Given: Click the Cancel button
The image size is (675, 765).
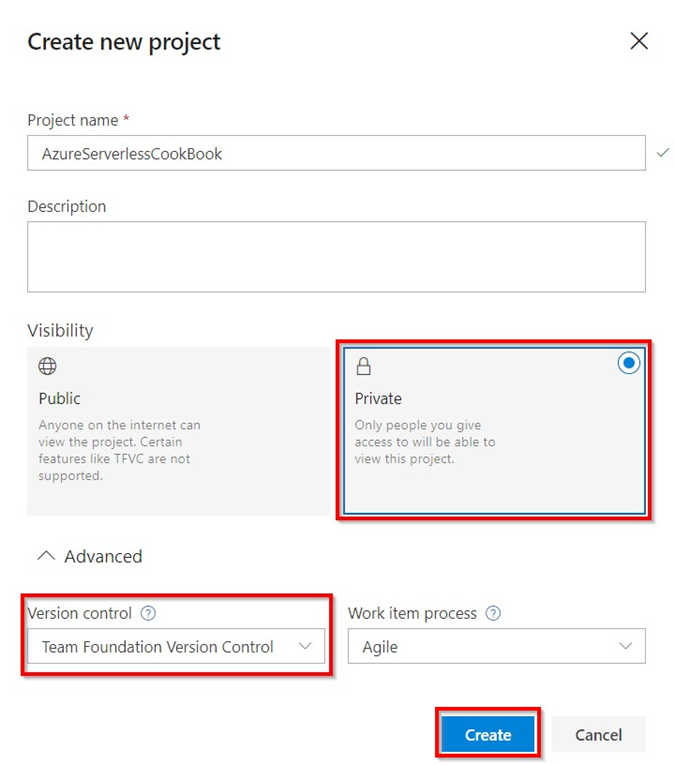Looking at the screenshot, I should coord(598,735).
